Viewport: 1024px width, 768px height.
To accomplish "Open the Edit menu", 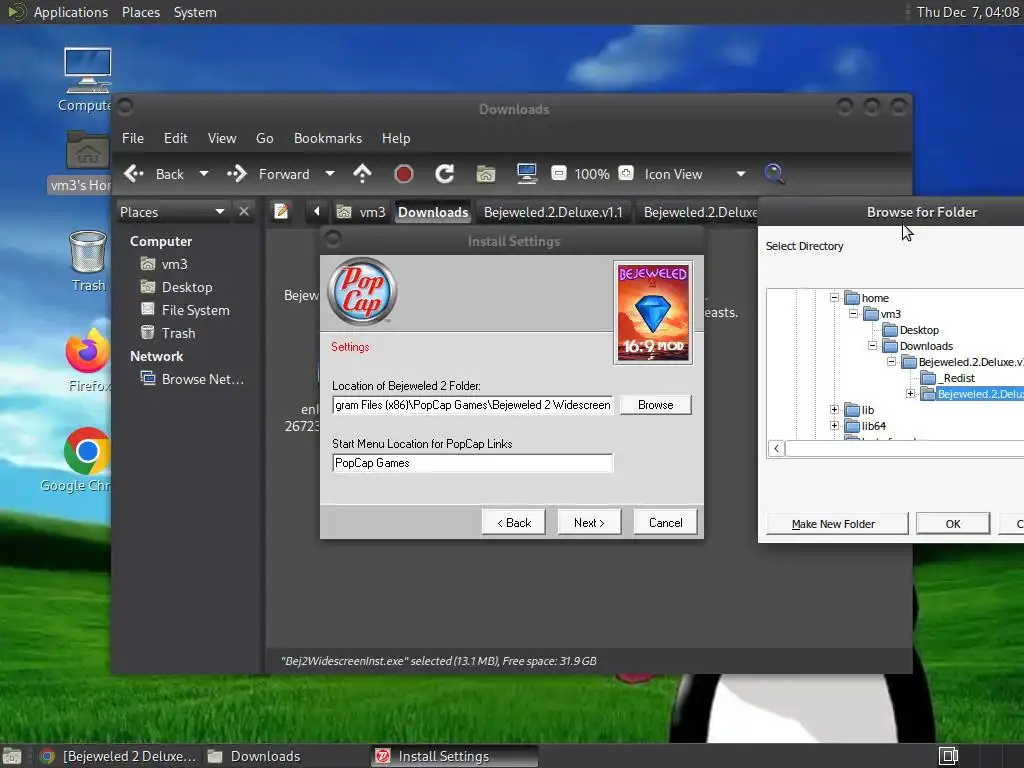I will pos(175,138).
